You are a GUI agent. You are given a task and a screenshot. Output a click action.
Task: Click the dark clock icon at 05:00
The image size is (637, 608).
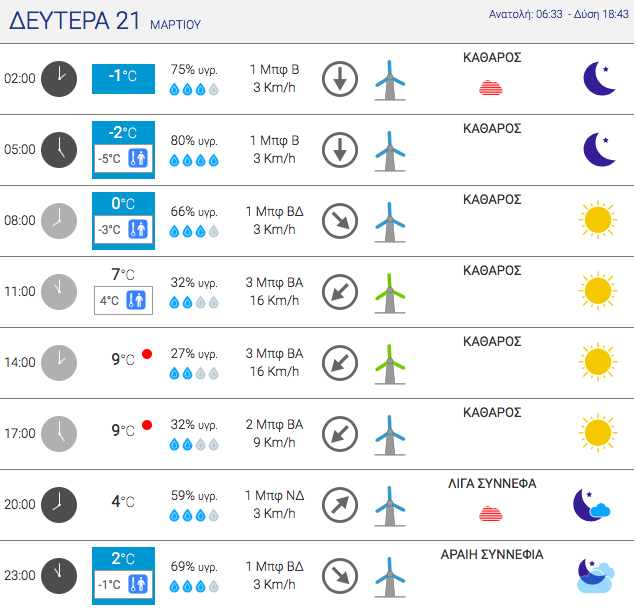point(59,150)
